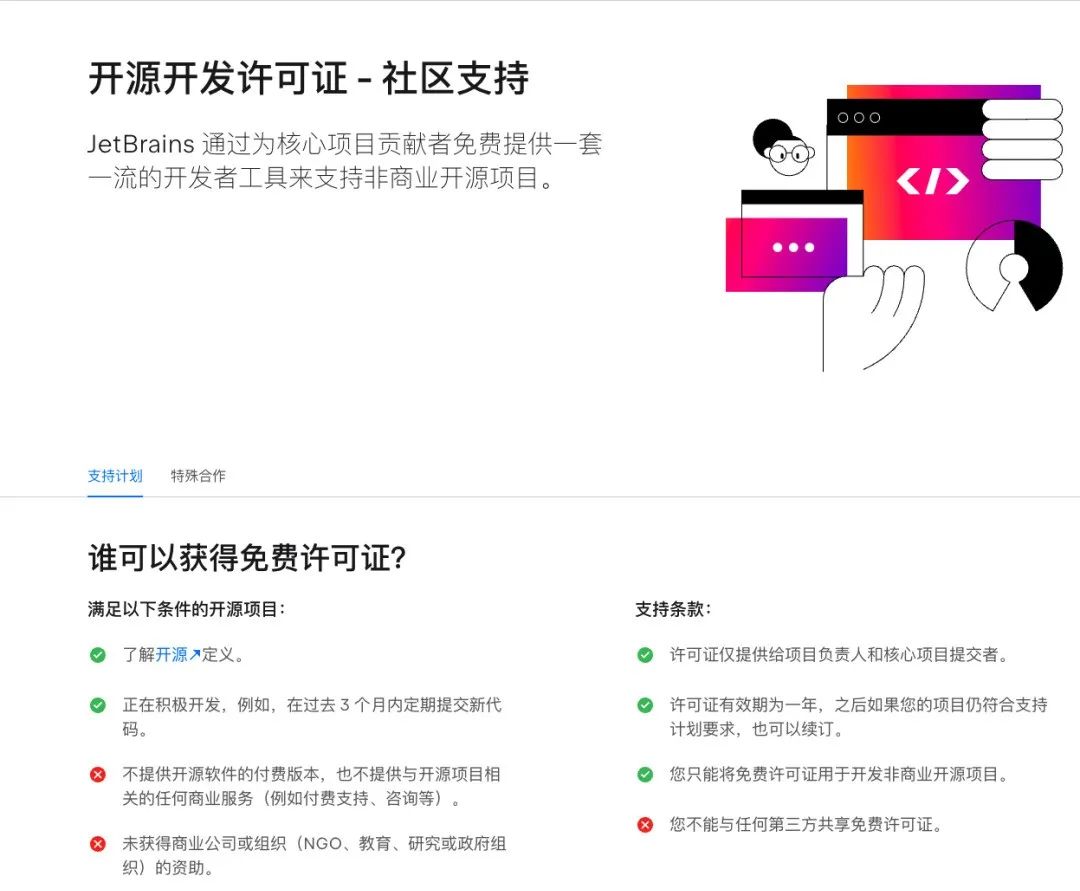Click the heading 开源开发许可证 - 社区支持
The image size is (1080, 891).
(309, 78)
